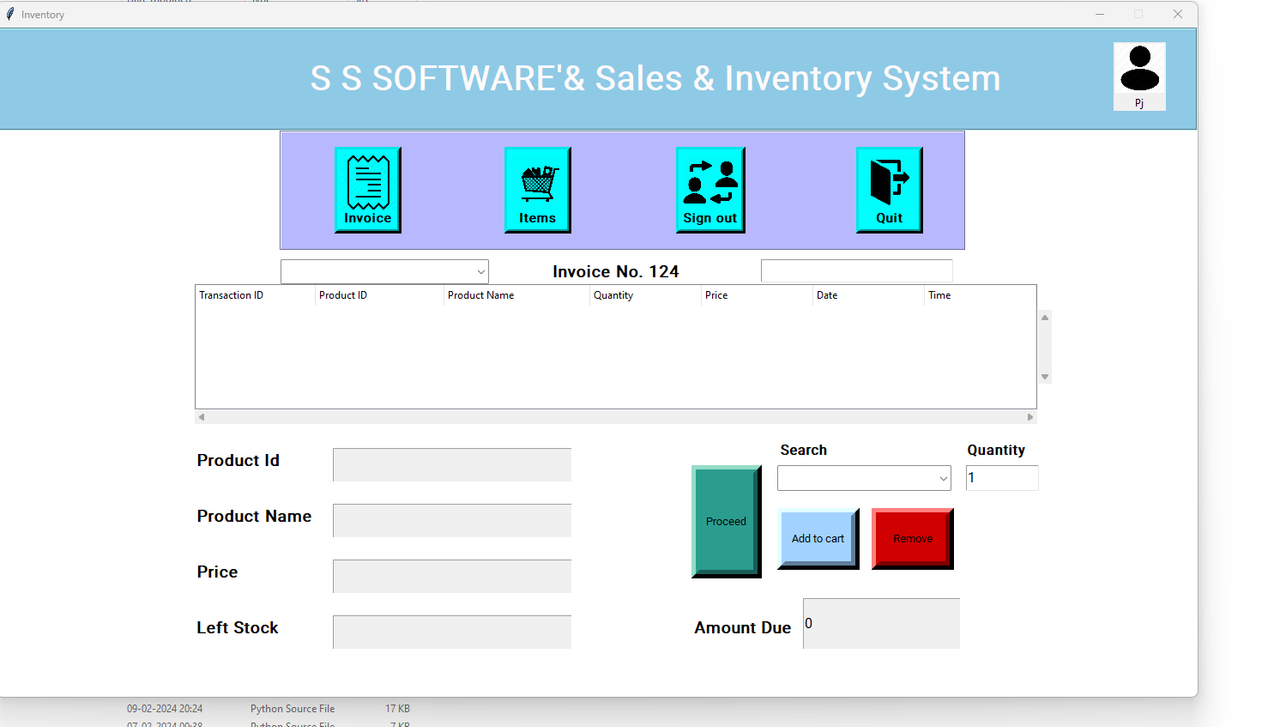1280x727 pixels.
Task: Click the horizontal scrollbar right arrow
Action: (1030, 417)
